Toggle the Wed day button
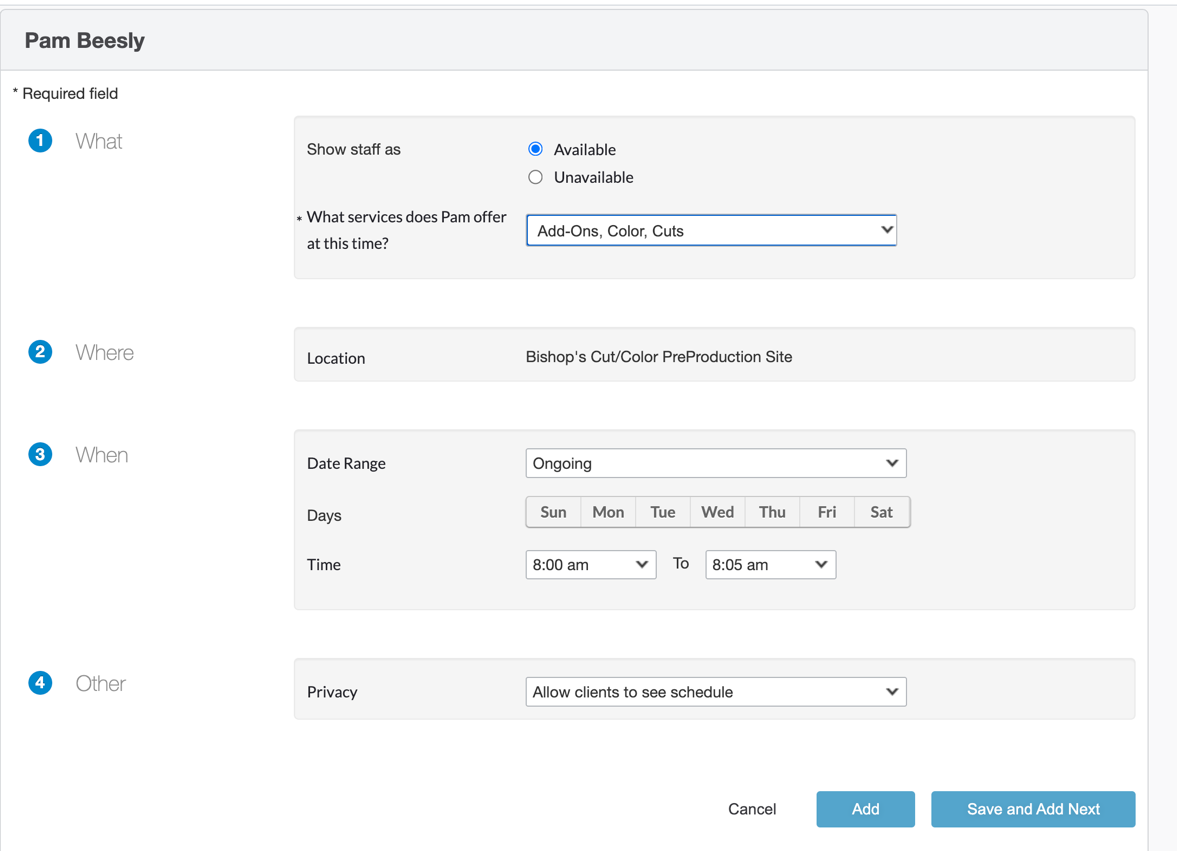Screen dimensions: 1177x851 click(717, 512)
